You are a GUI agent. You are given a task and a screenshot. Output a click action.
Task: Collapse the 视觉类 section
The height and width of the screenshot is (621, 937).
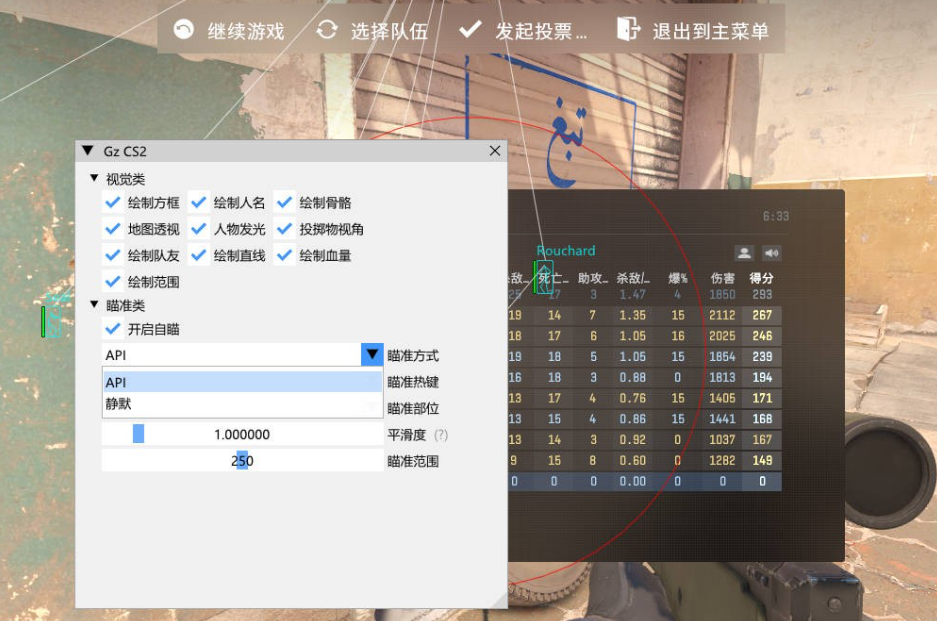94,178
